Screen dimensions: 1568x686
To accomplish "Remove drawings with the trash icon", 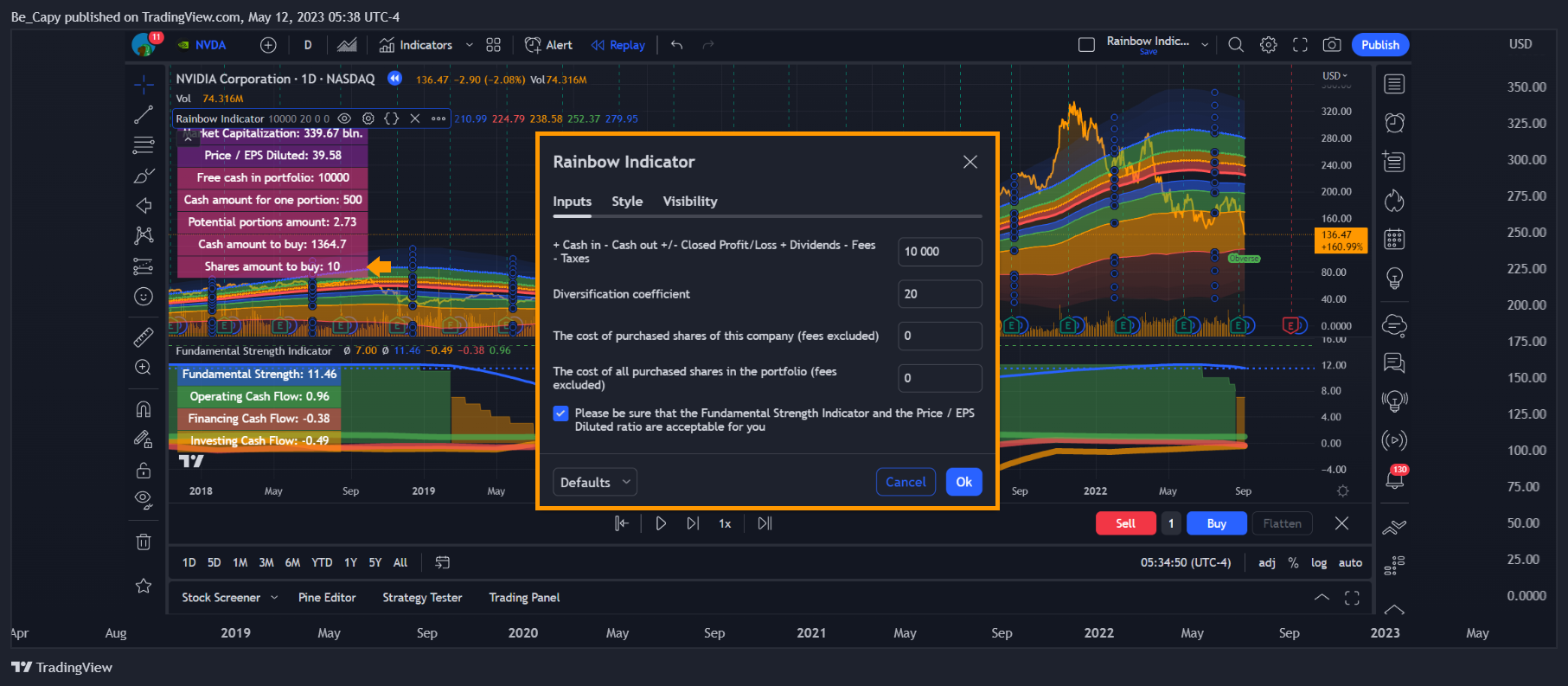I will pyautogui.click(x=144, y=542).
